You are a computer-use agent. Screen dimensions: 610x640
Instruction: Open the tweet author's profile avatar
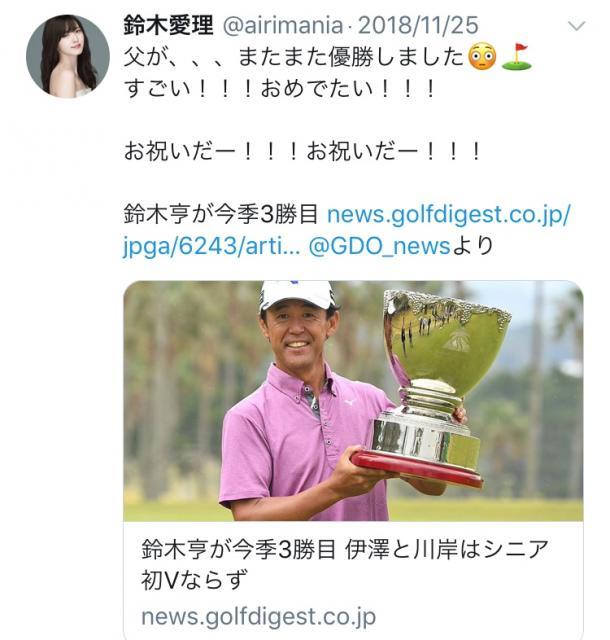click(x=68, y=56)
